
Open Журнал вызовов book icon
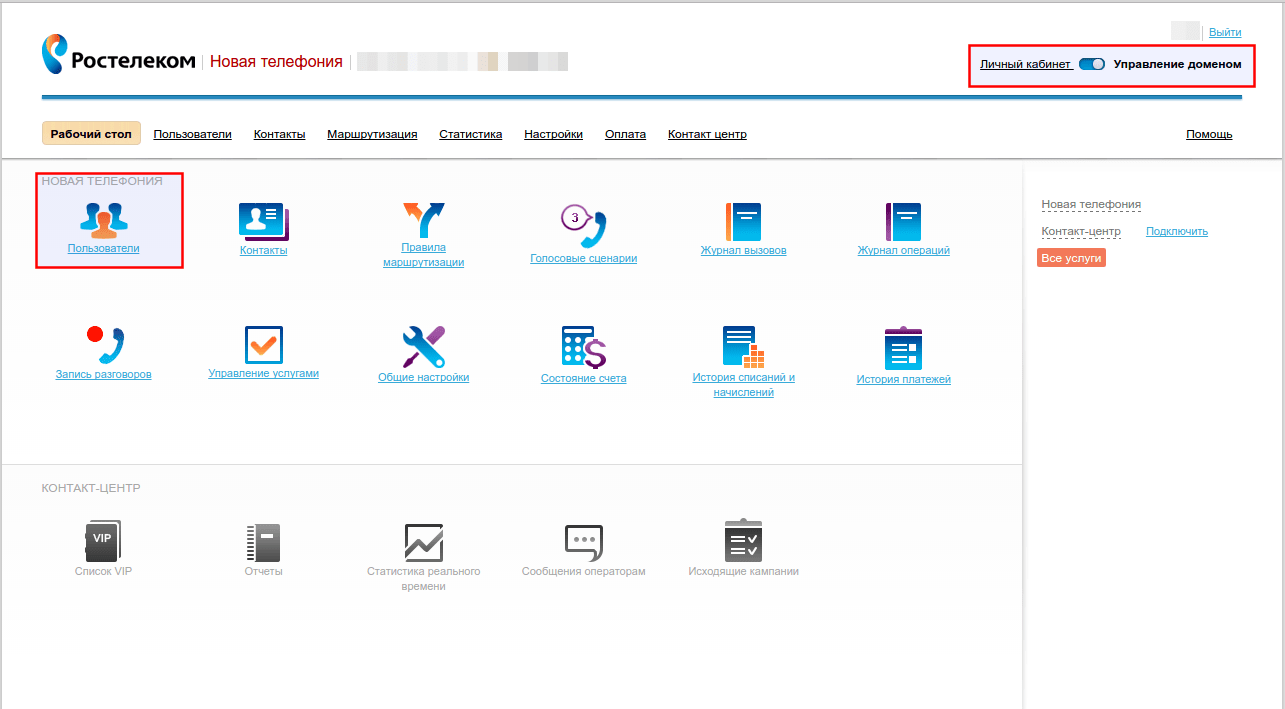tap(743, 221)
